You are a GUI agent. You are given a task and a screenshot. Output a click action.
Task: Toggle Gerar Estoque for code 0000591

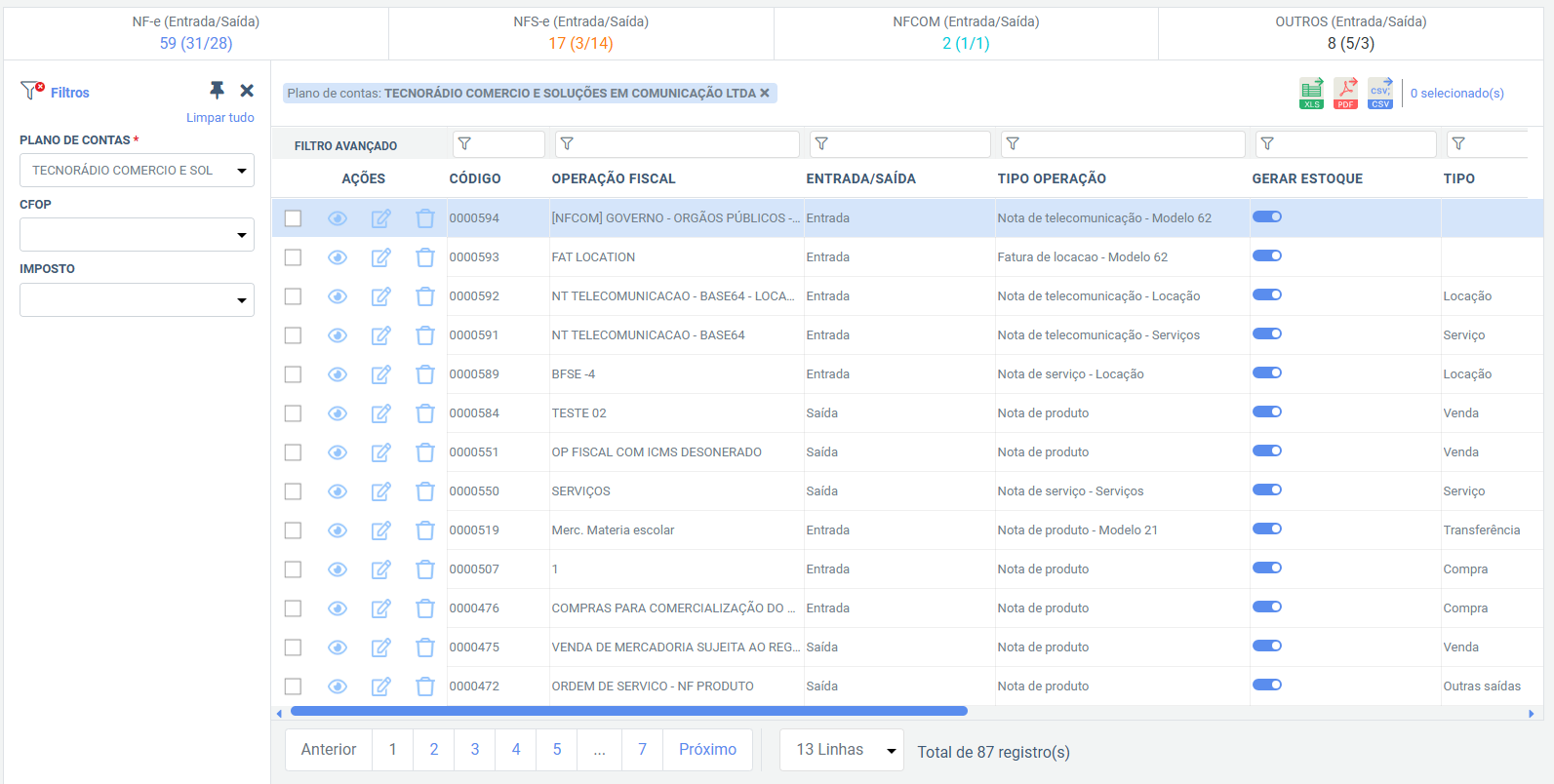coord(1266,333)
